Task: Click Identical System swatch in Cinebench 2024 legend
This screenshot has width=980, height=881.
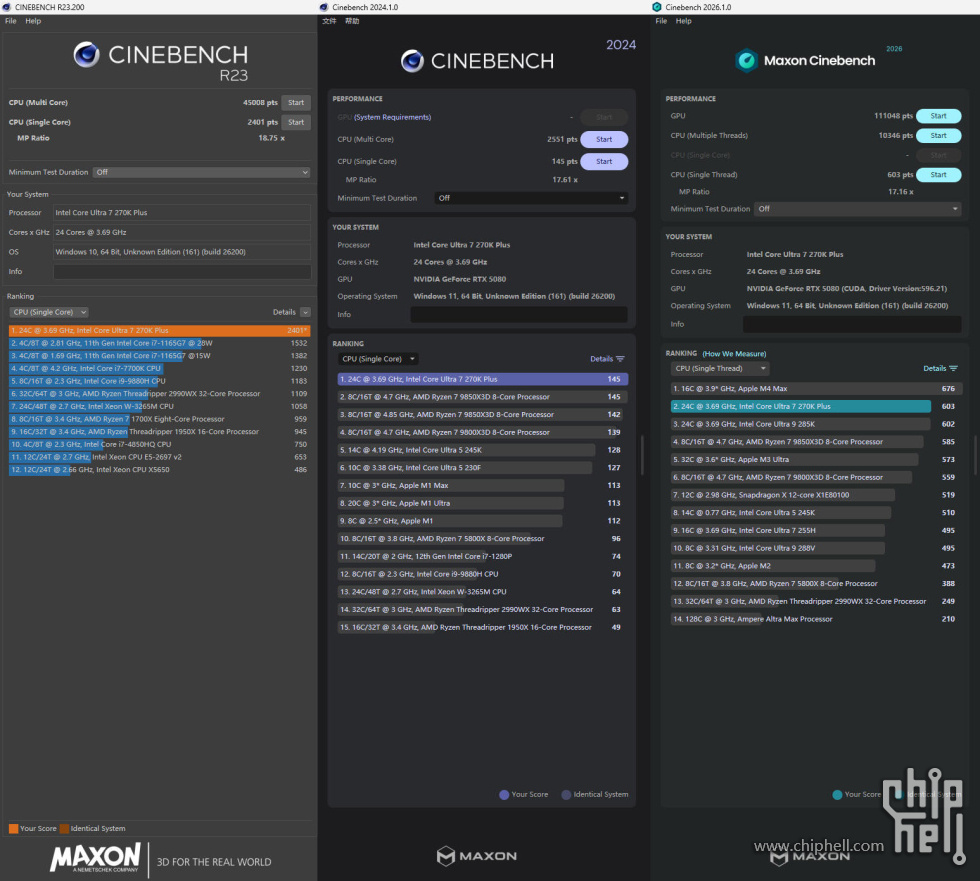Action: tap(566, 795)
